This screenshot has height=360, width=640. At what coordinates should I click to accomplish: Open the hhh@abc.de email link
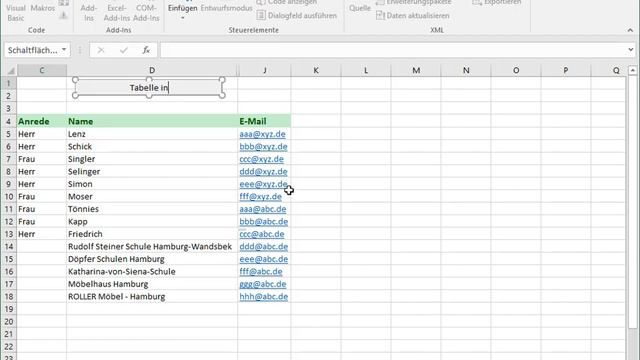[264, 296]
